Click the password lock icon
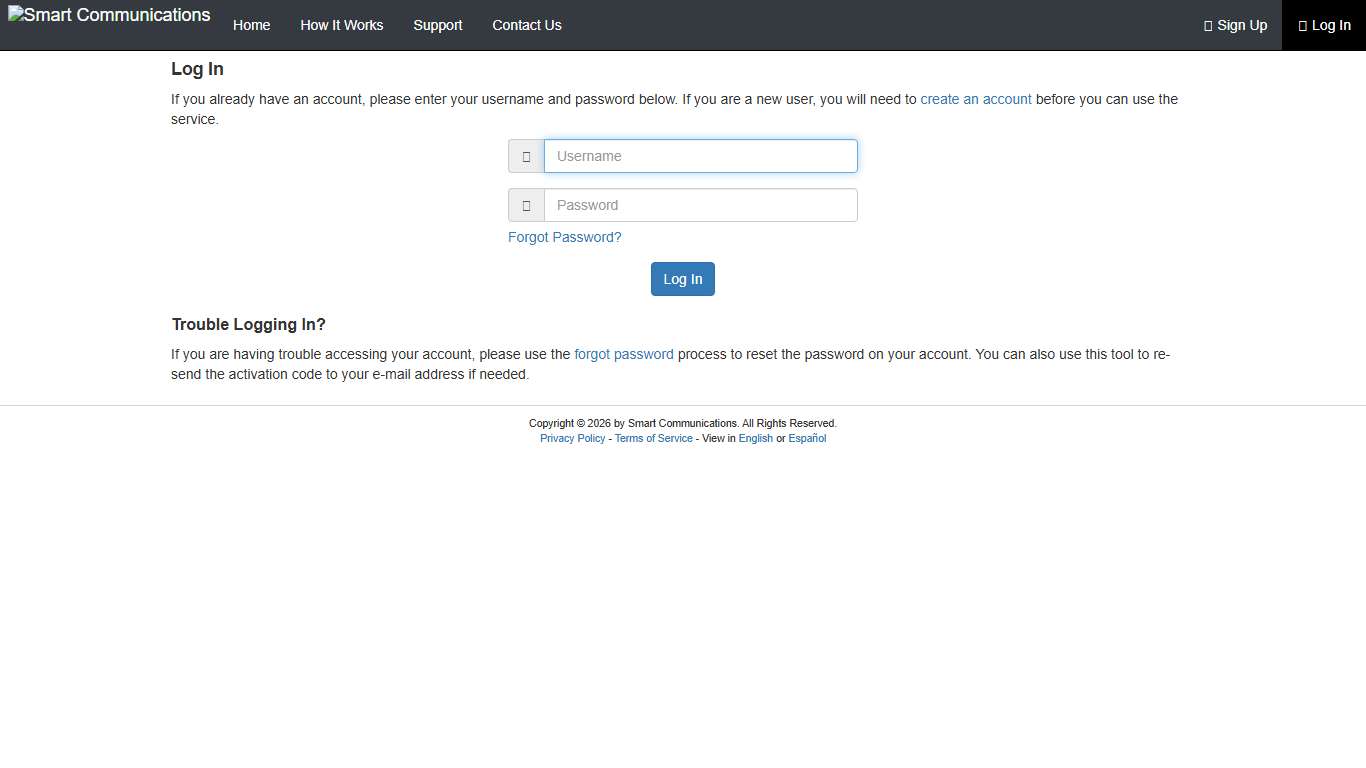 [x=526, y=205]
